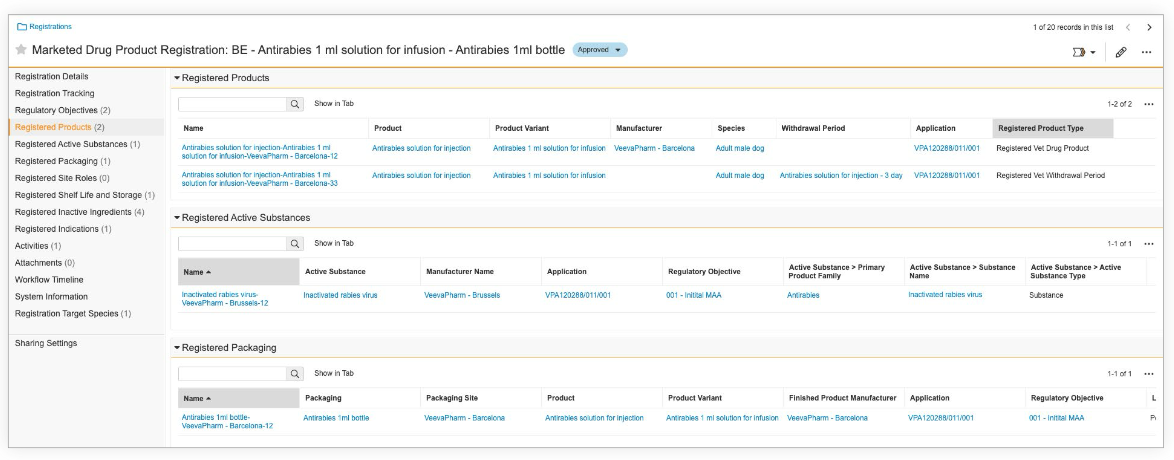Star this registration record as a favorite

coord(21,50)
